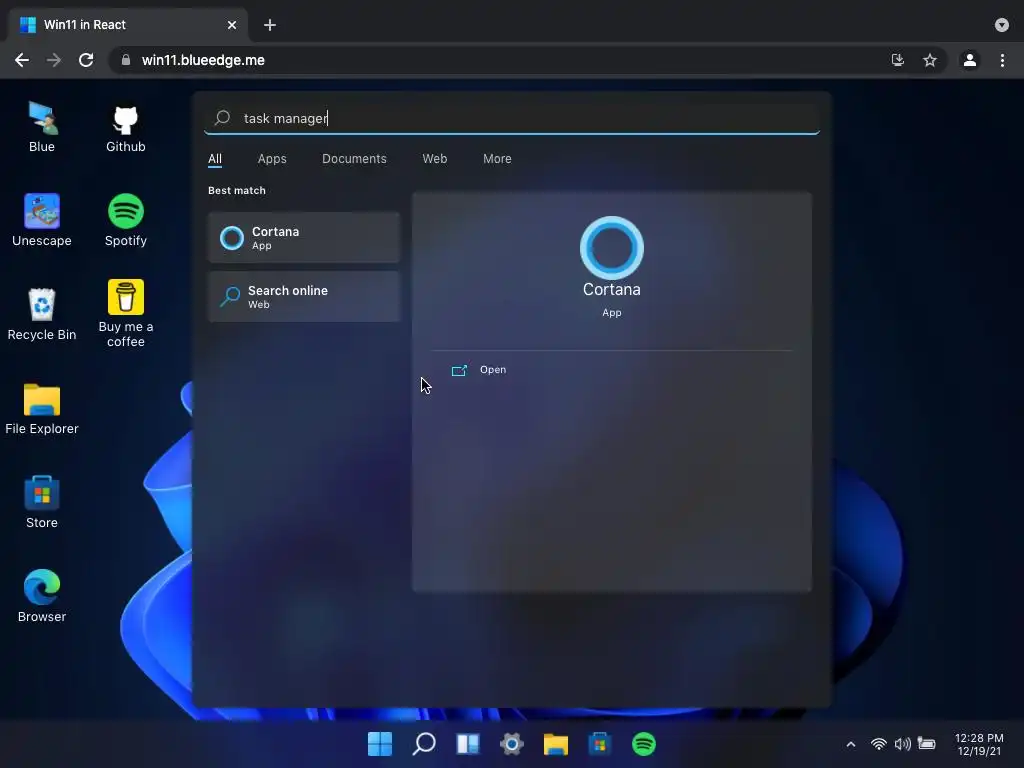
Task: Click the search magnifier icon in search box
Action: tap(222, 118)
